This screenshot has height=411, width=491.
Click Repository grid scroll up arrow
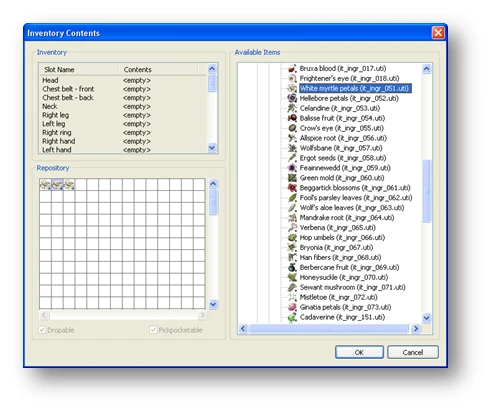click(x=213, y=184)
